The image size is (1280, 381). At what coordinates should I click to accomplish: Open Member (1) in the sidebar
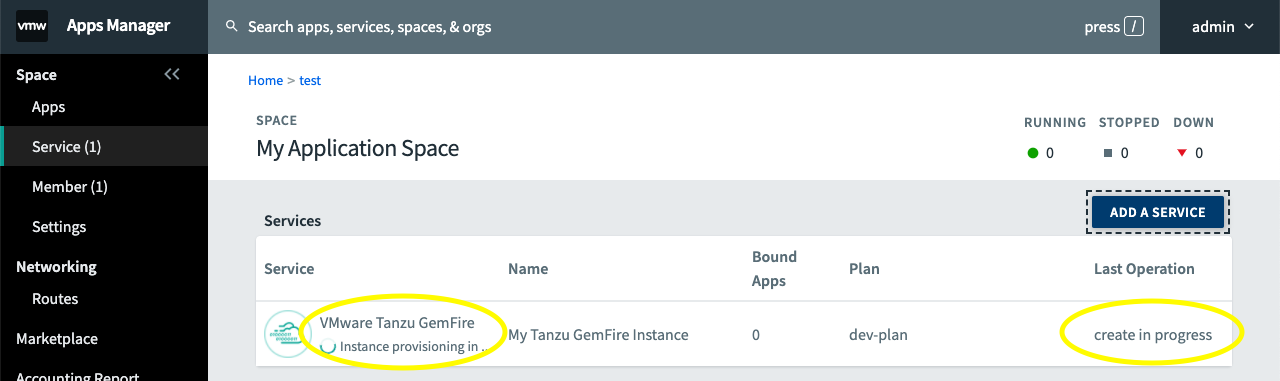click(69, 187)
